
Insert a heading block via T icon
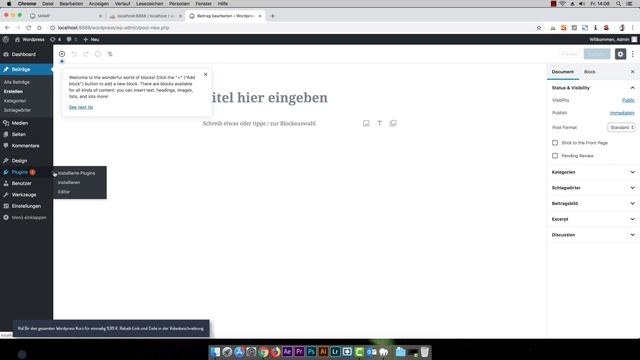tap(380, 123)
